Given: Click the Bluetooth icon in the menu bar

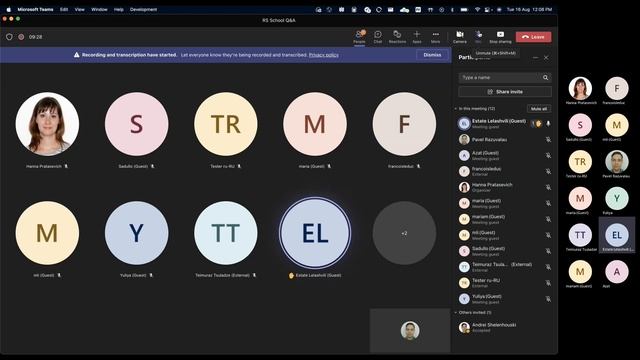Looking at the screenshot, I should (x=452, y=9).
